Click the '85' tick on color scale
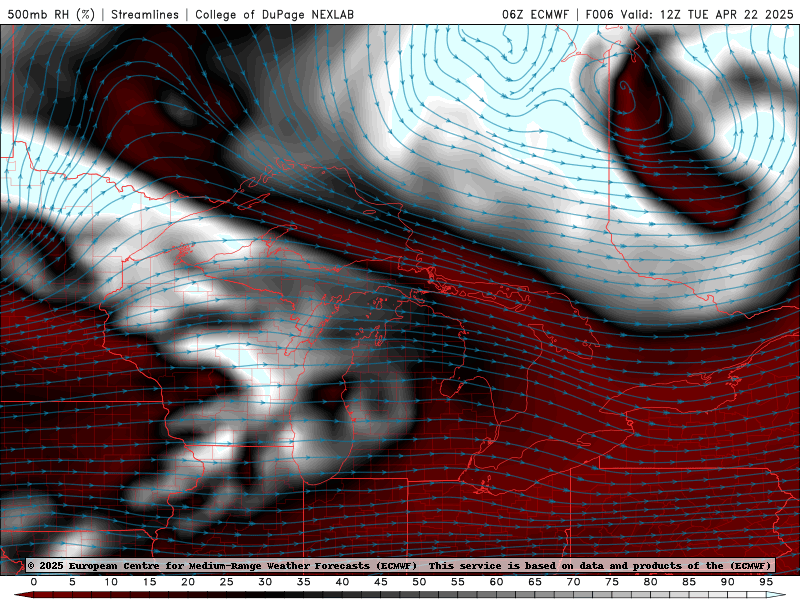 click(689, 582)
